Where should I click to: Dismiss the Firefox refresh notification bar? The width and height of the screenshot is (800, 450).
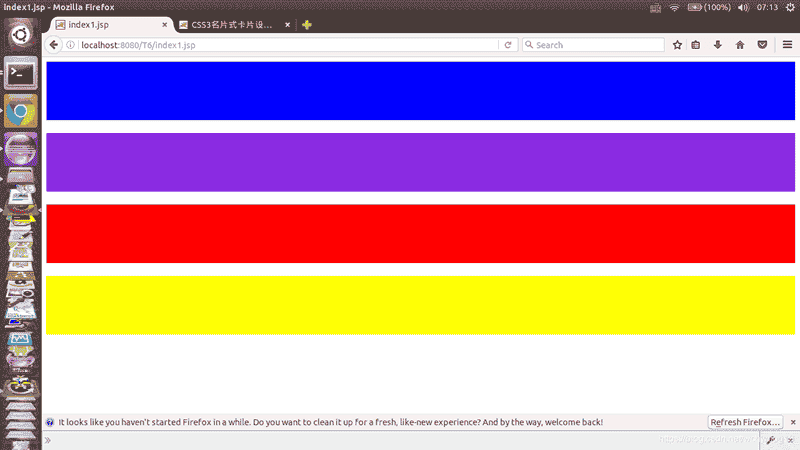click(792, 422)
